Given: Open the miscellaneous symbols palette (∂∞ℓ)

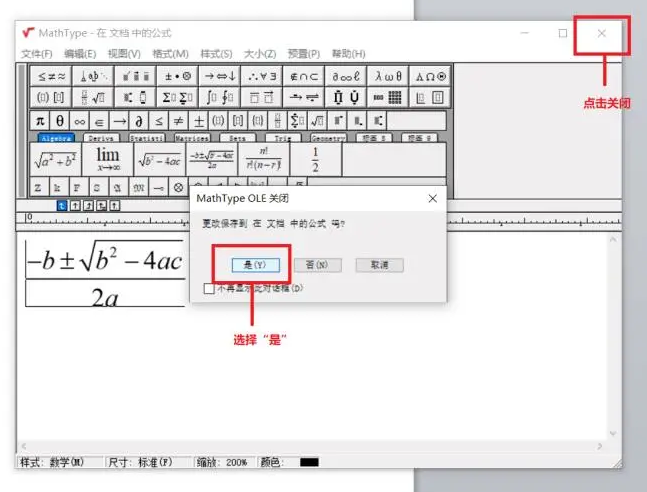Looking at the screenshot, I should click(346, 76).
